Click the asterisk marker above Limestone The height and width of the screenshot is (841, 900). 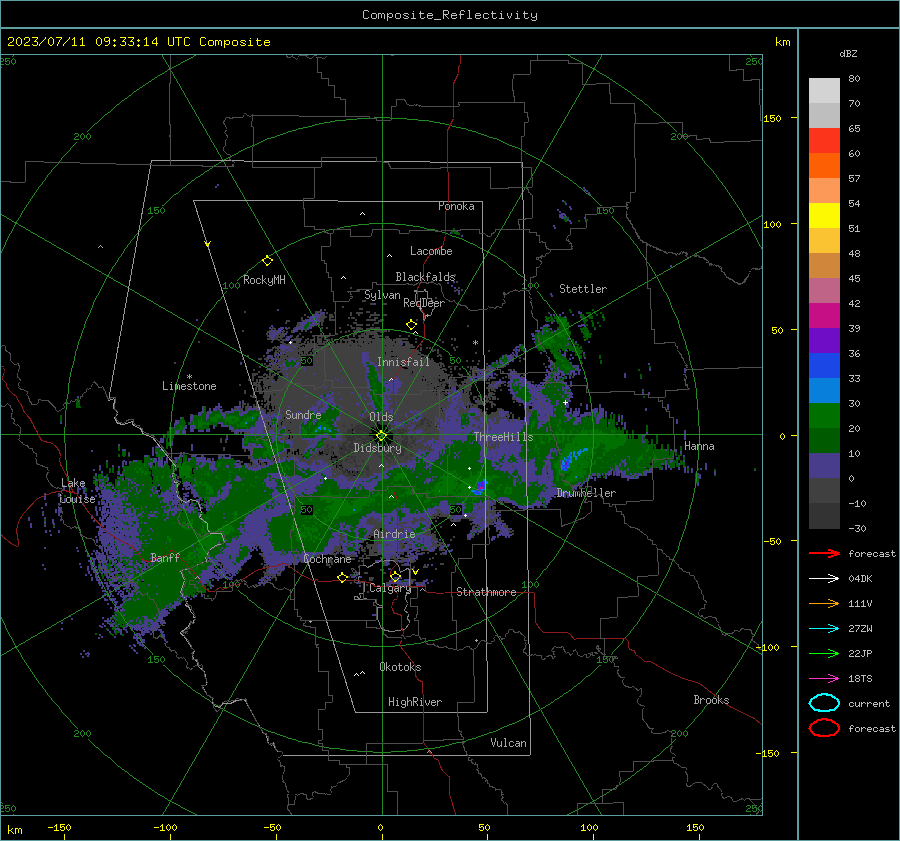coord(189,377)
